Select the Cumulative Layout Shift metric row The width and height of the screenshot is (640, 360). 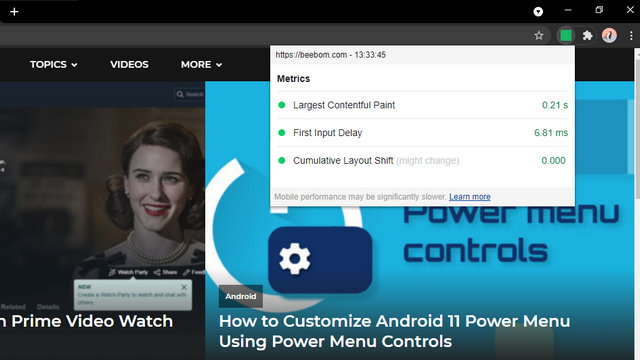422,161
